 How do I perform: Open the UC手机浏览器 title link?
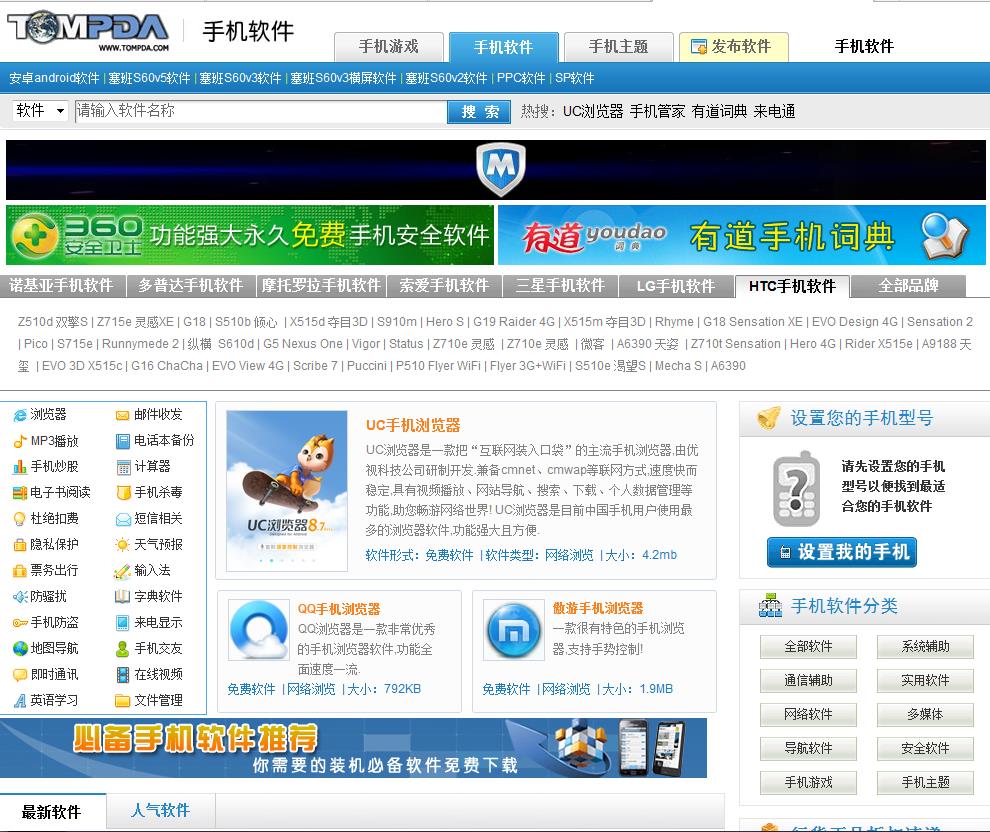414,425
